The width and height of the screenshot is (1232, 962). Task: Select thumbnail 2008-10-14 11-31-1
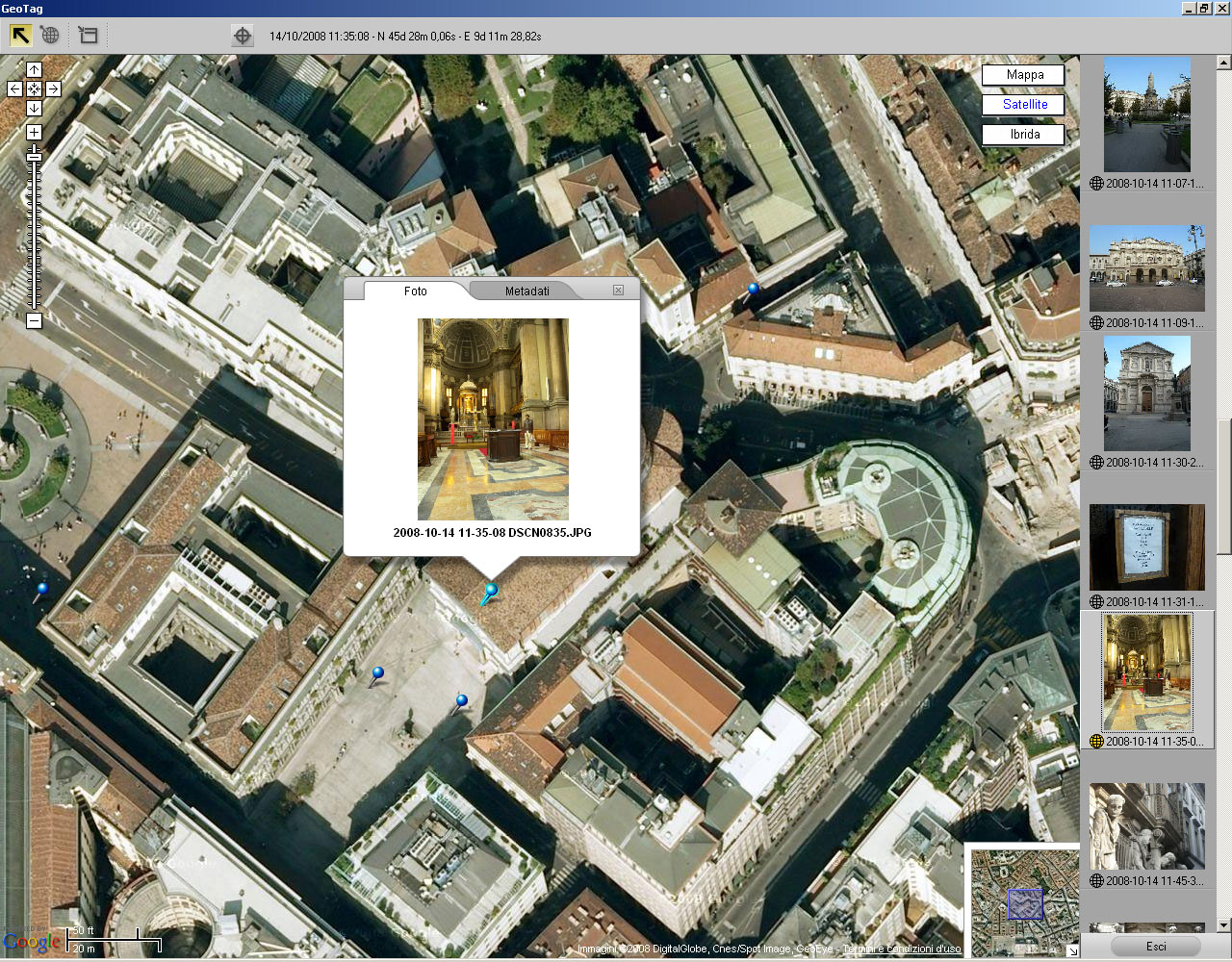[x=1146, y=547]
